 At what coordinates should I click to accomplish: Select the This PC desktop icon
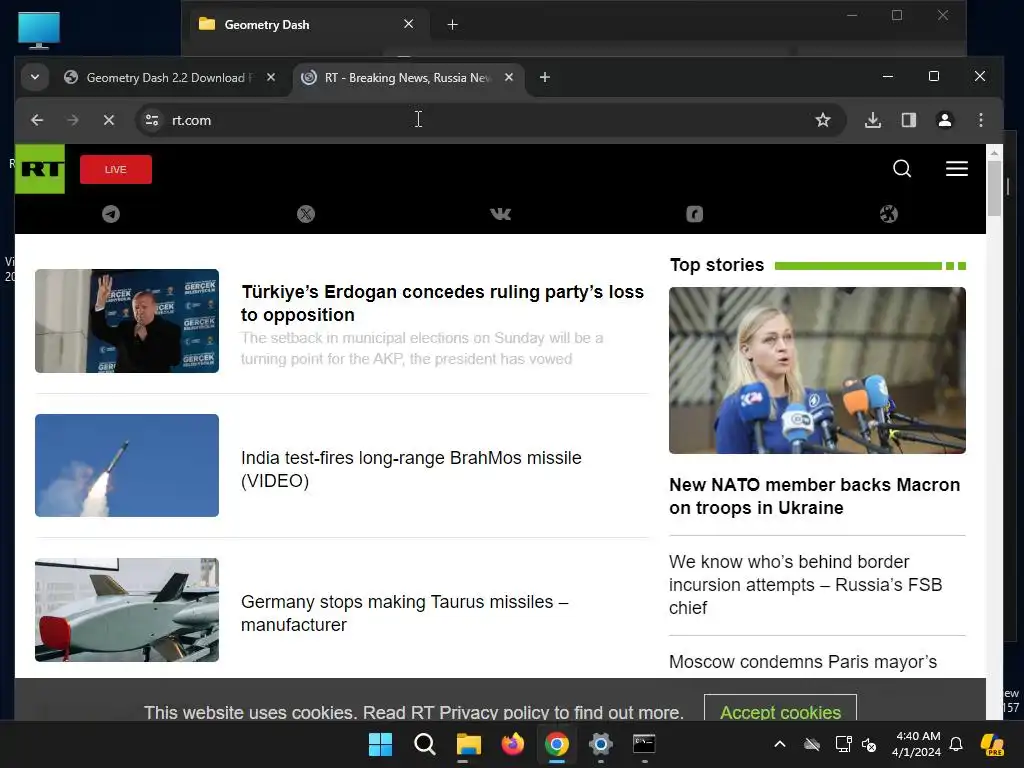point(39,30)
